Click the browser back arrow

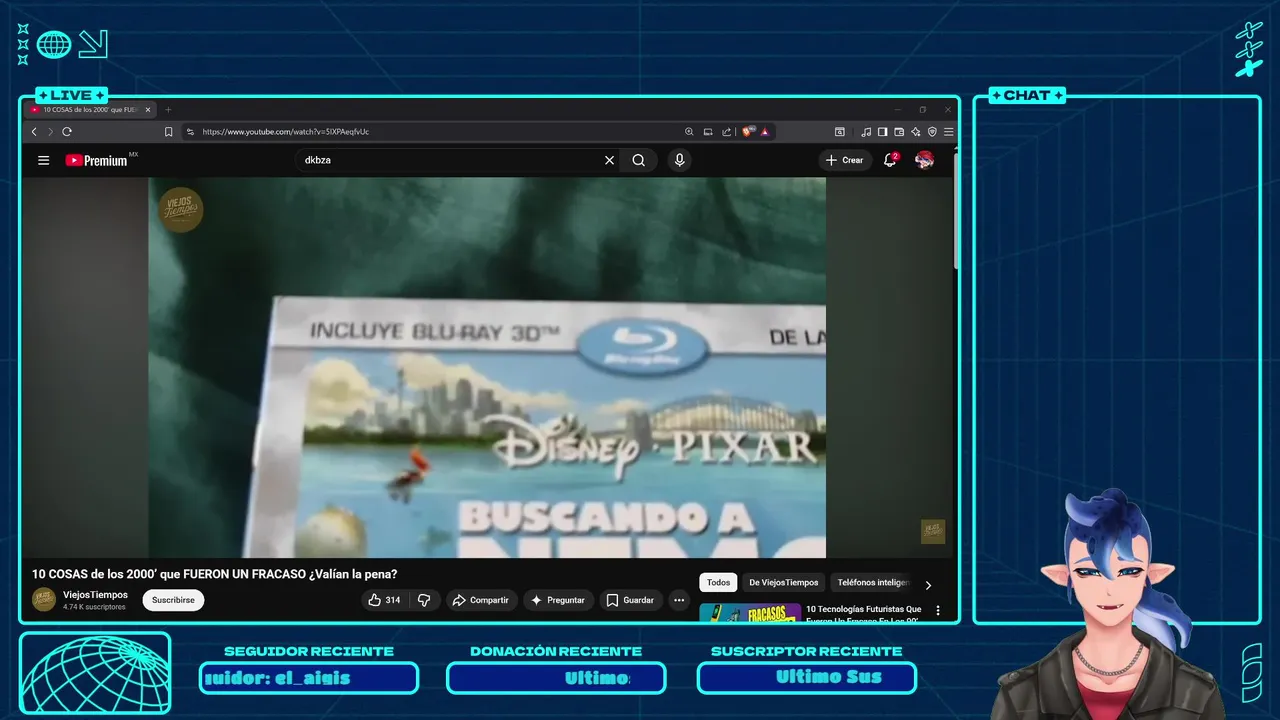[x=34, y=131]
